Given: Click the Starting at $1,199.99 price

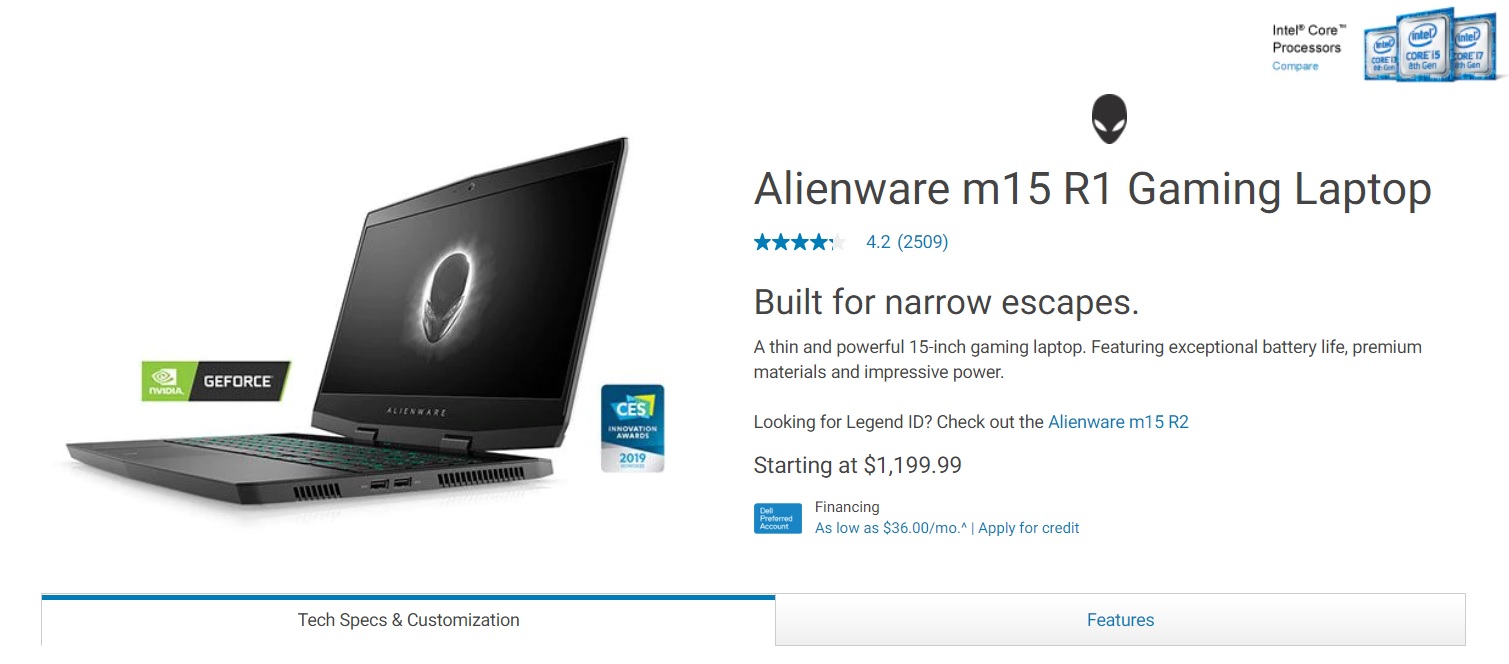Looking at the screenshot, I should coord(858,465).
